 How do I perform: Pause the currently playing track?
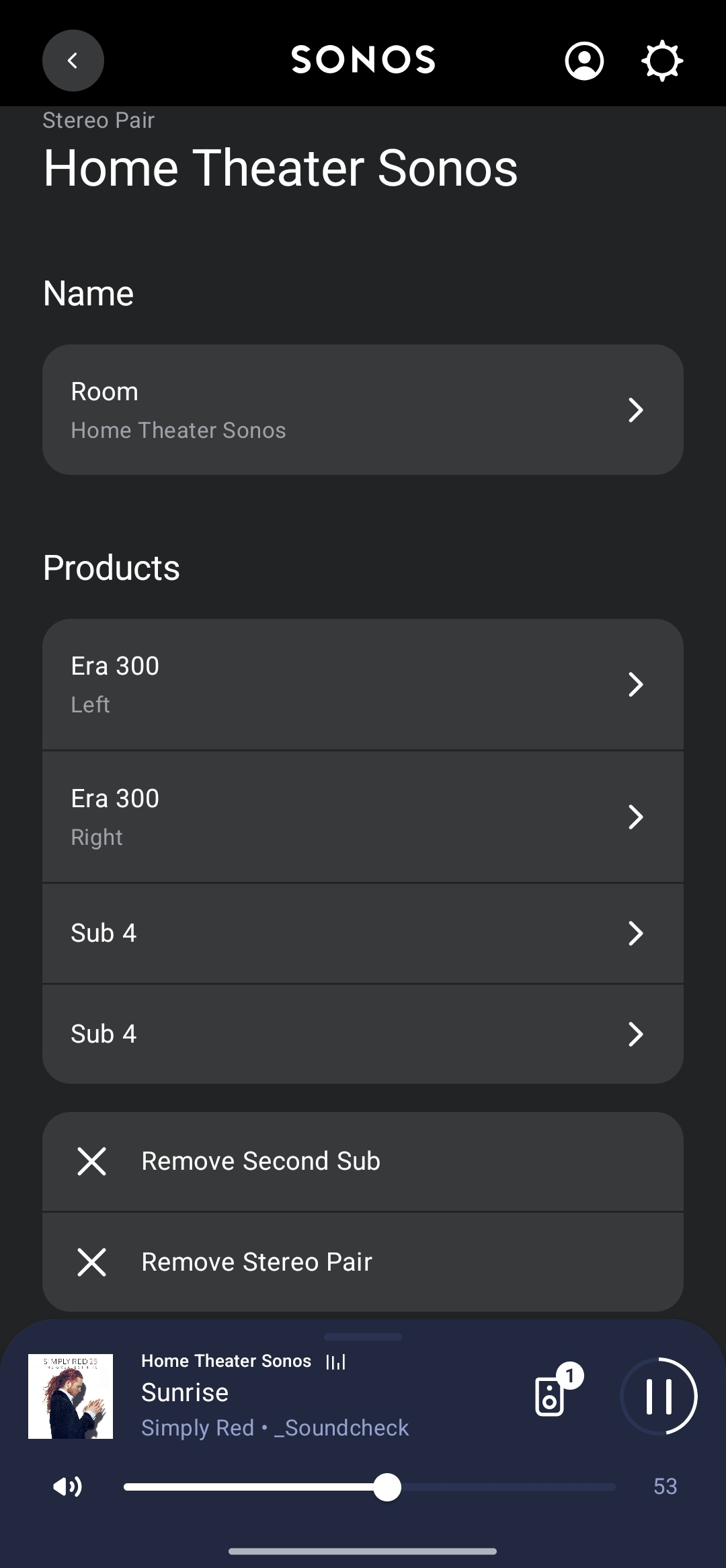(x=659, y=1396)
